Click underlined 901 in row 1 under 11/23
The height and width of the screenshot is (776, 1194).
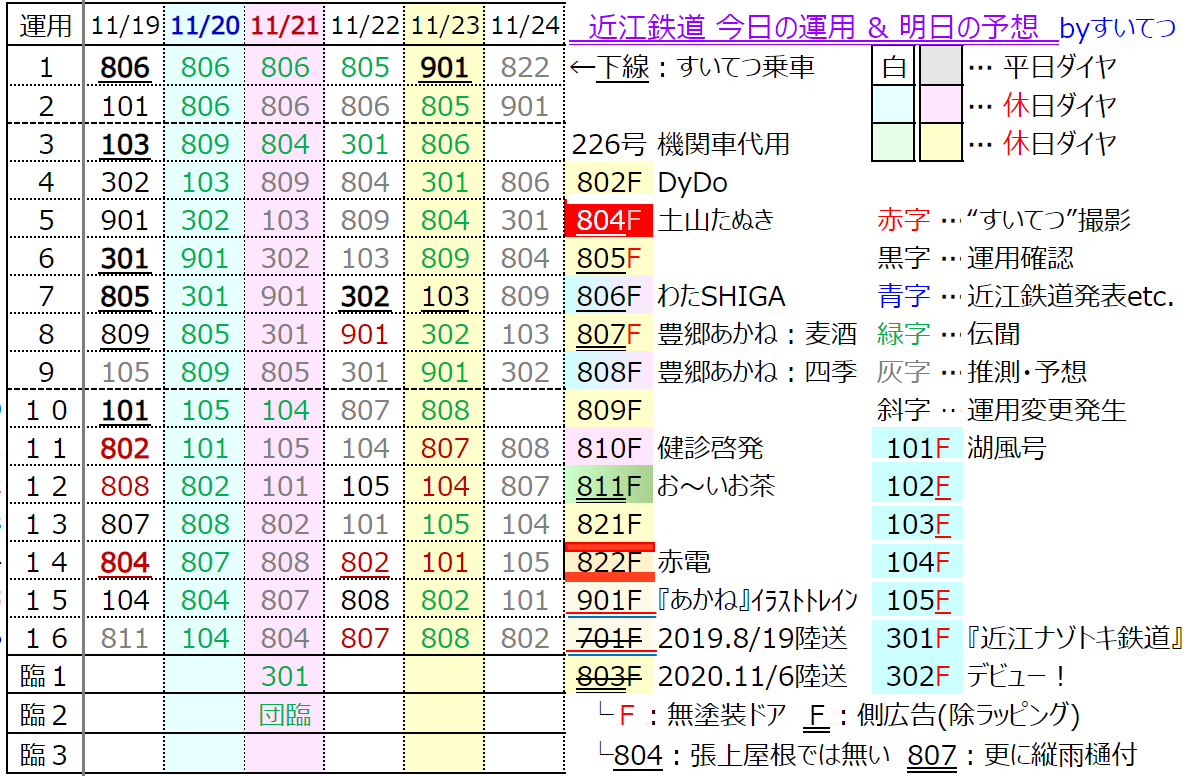tap(445, 68)
